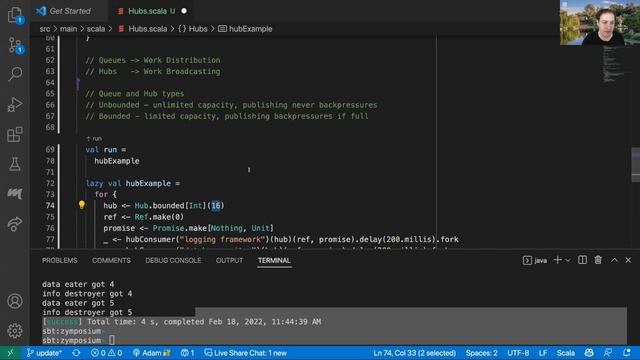Open the Run and Debug view
The width and height of the screenshot is (640, 360).
tap(15, 104)
